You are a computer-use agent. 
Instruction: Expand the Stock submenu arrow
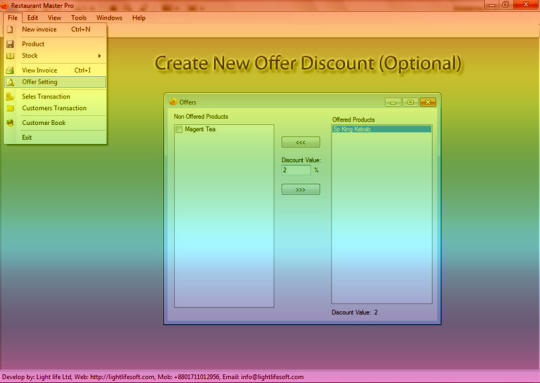(100, 56)
